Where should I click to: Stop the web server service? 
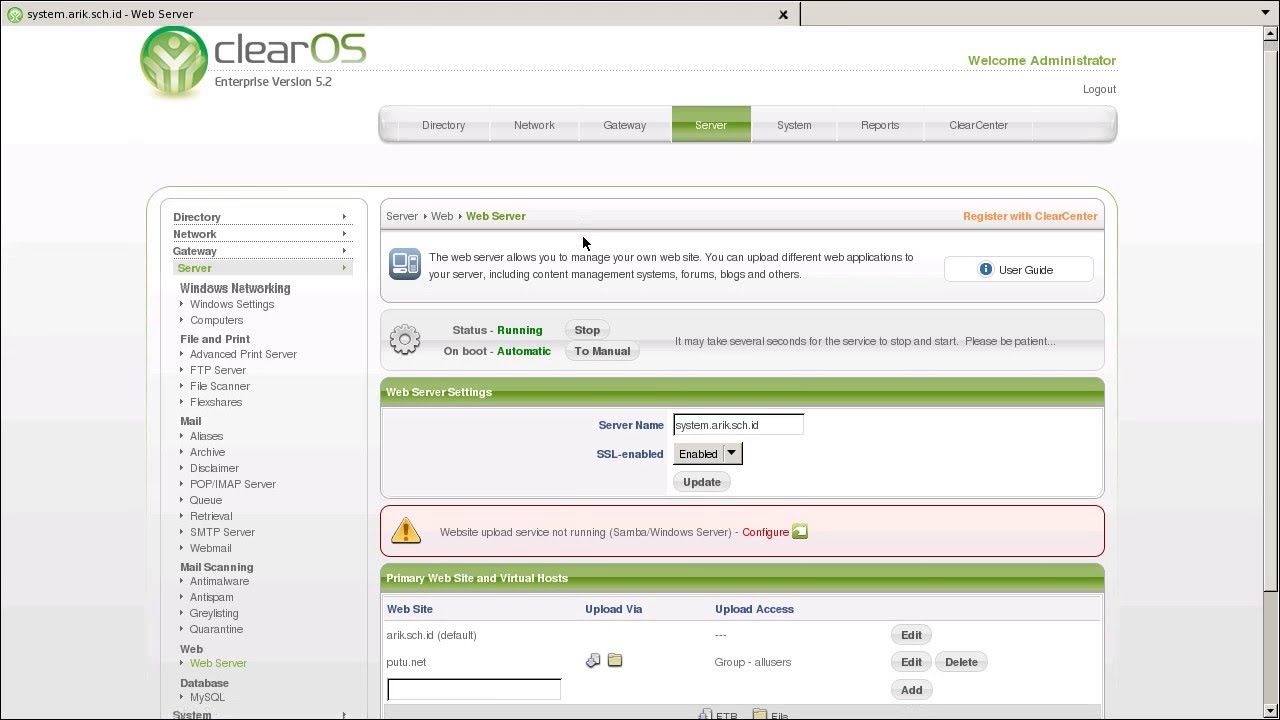[587, 330]
